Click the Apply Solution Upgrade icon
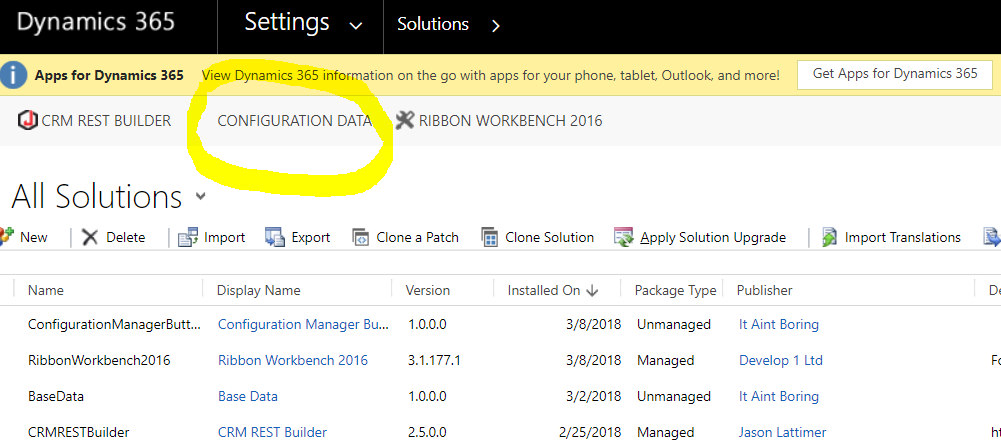The image size is (1001, 442). [623, 238]
